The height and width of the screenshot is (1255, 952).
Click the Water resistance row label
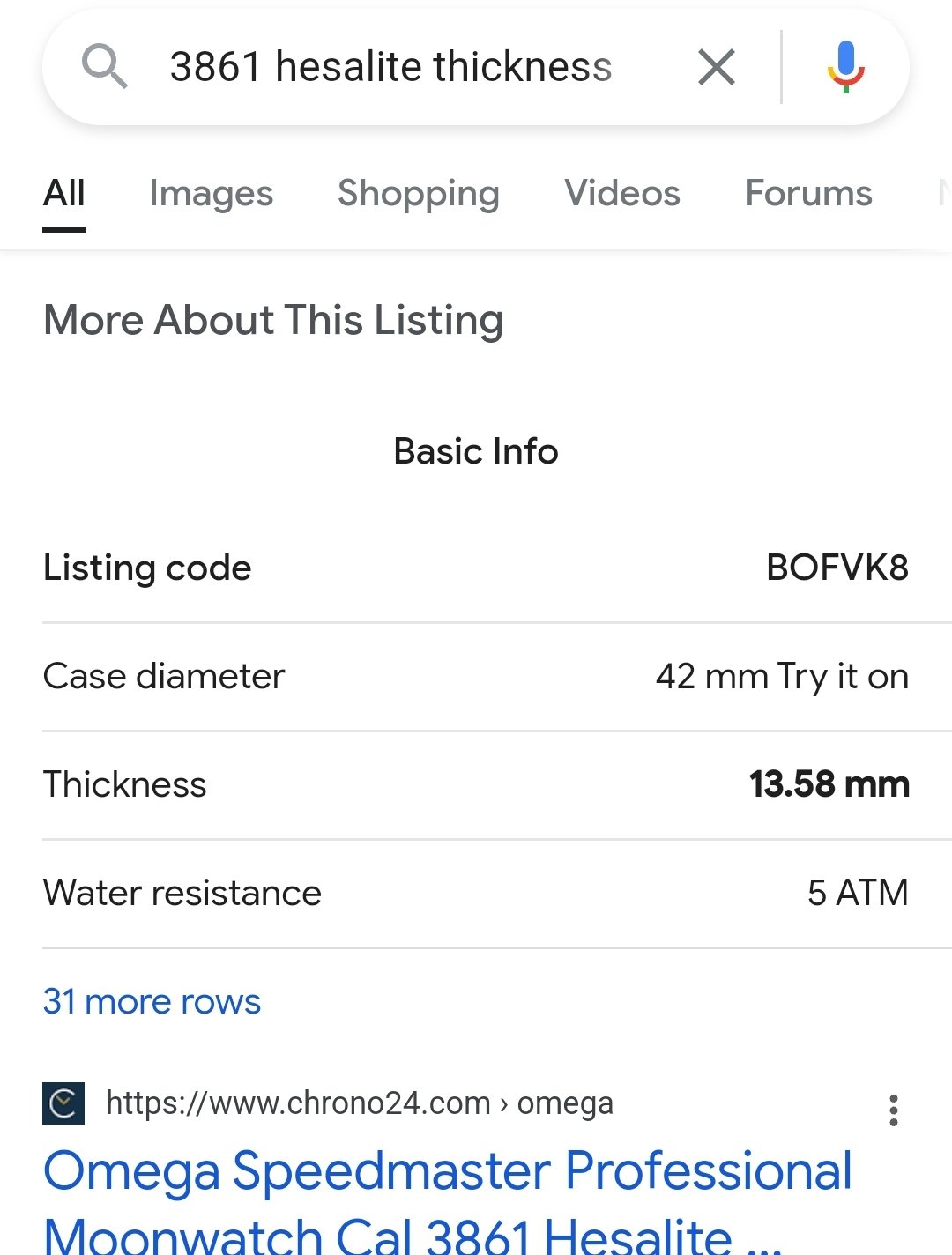pyautogui.click(x=182, y=894)
